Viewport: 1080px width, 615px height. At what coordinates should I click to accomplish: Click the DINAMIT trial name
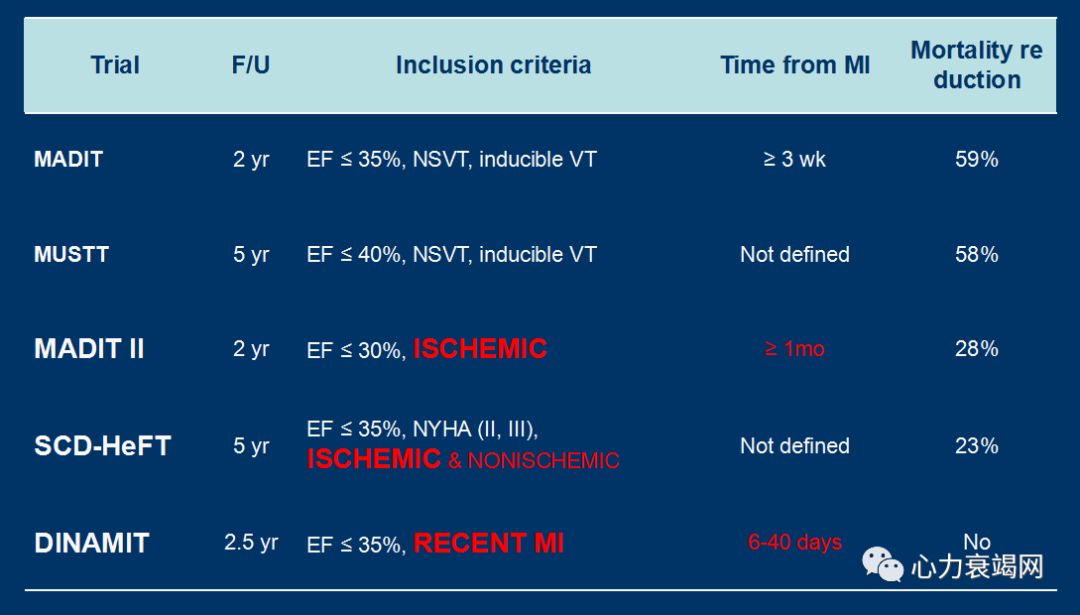(x=91, y=543)
